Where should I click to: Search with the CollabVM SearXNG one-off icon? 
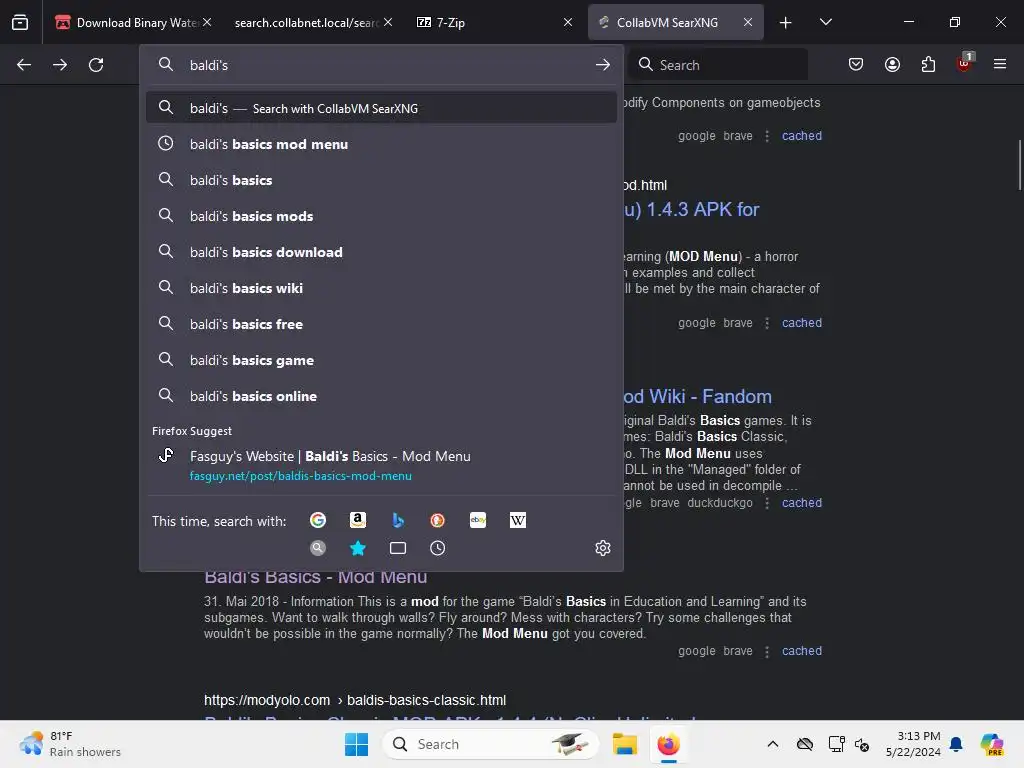(318, 548)
